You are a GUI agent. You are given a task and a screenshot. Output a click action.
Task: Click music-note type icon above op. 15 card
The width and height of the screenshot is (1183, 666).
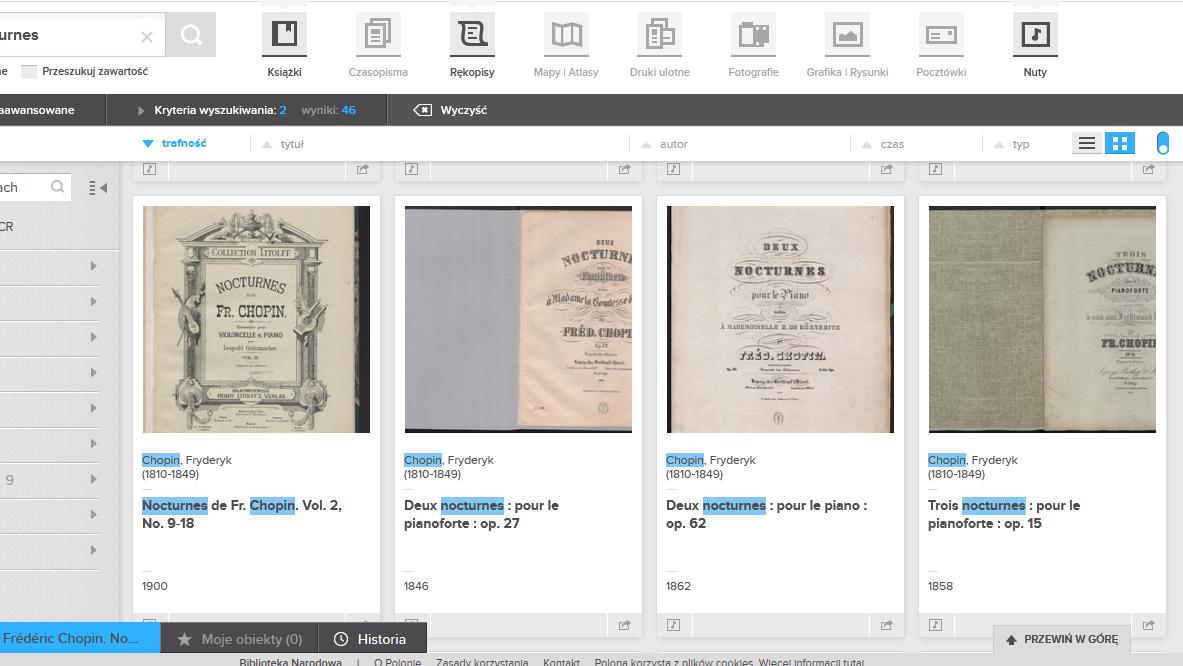click(x=935, y=169)
